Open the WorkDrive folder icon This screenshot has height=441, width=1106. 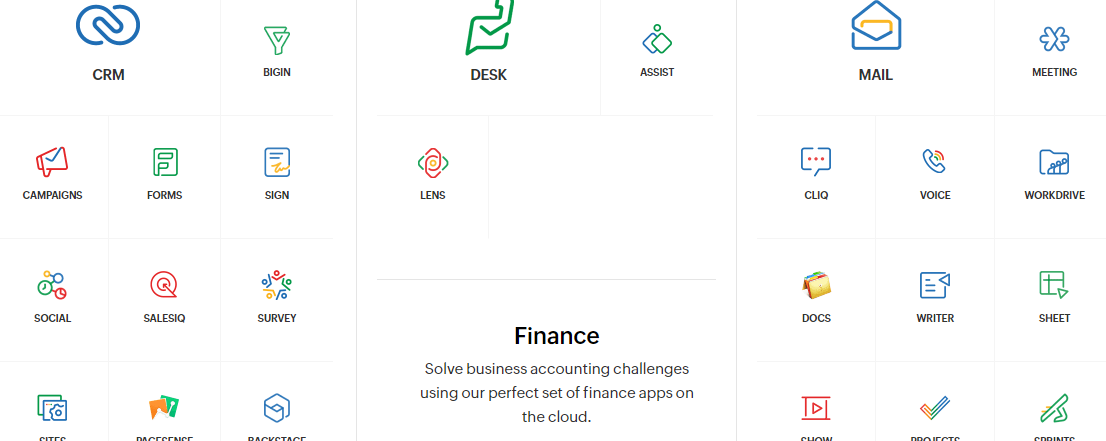pyautogui.click(x=1054, y=162)
